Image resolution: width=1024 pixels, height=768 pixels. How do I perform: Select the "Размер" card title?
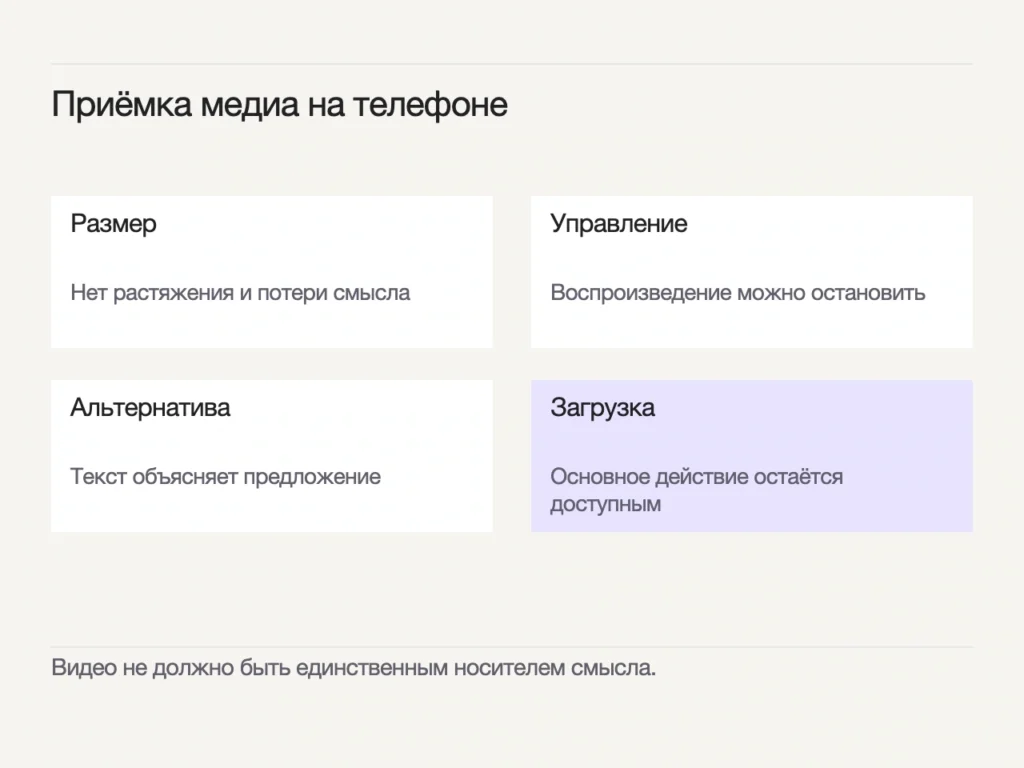pos(114,224)
